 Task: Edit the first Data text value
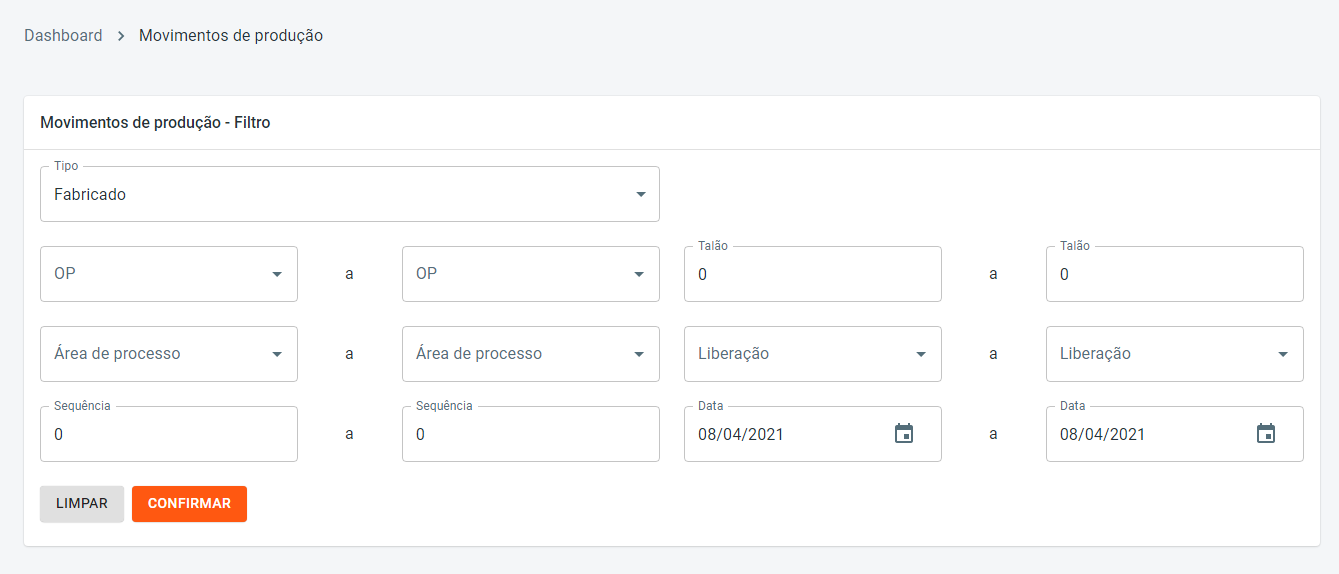(x=780, y=434)
